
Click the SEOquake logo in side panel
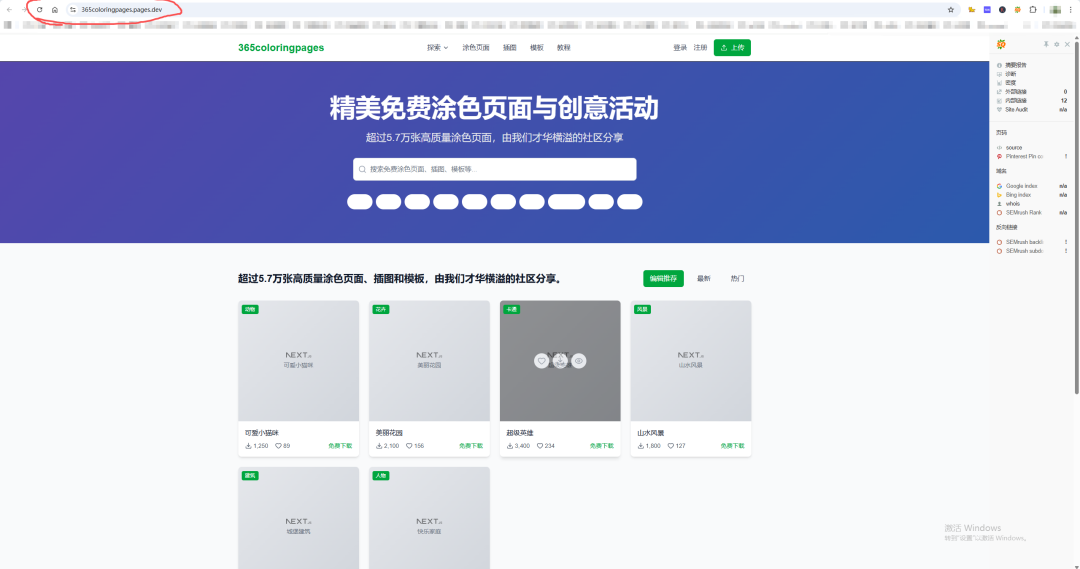[x=1001, y=44]
